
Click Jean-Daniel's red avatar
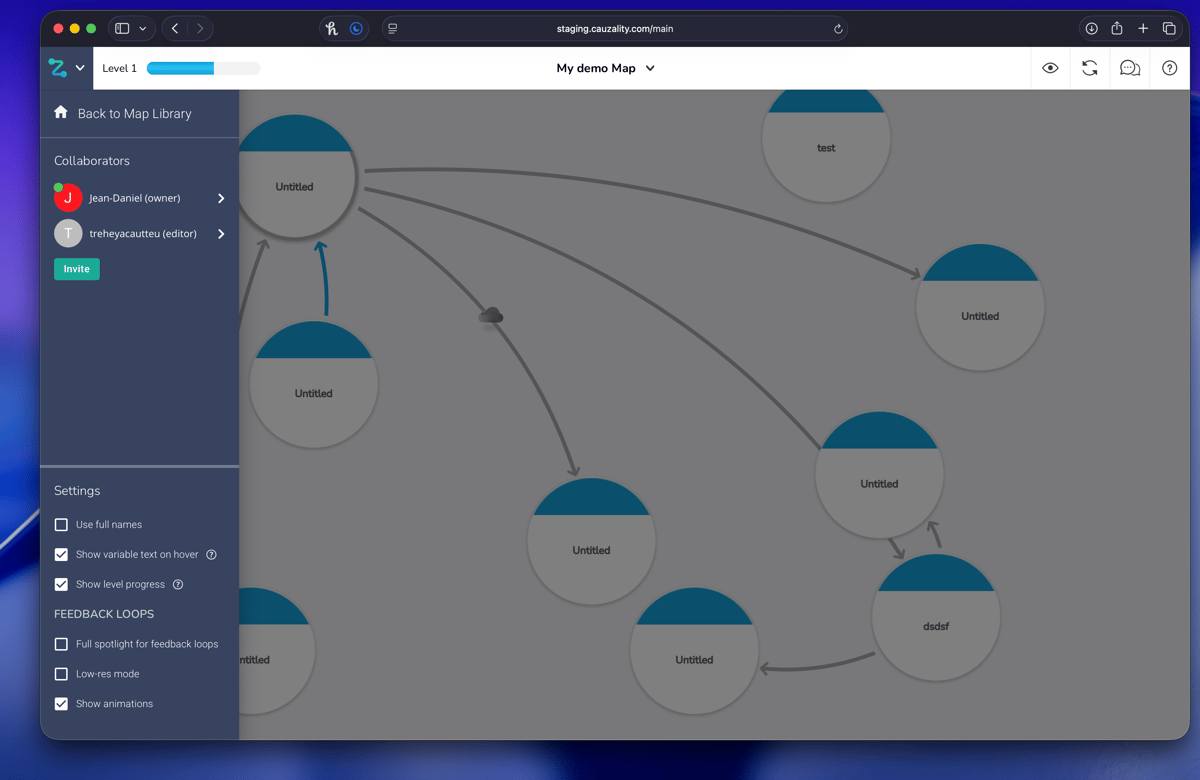click(x=68, y=198)
